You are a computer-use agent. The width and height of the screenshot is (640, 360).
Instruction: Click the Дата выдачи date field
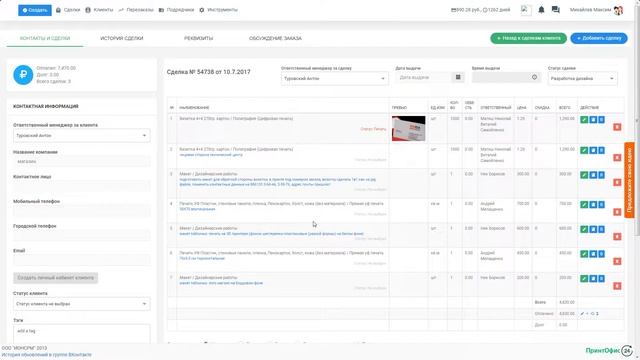[424, 77]
